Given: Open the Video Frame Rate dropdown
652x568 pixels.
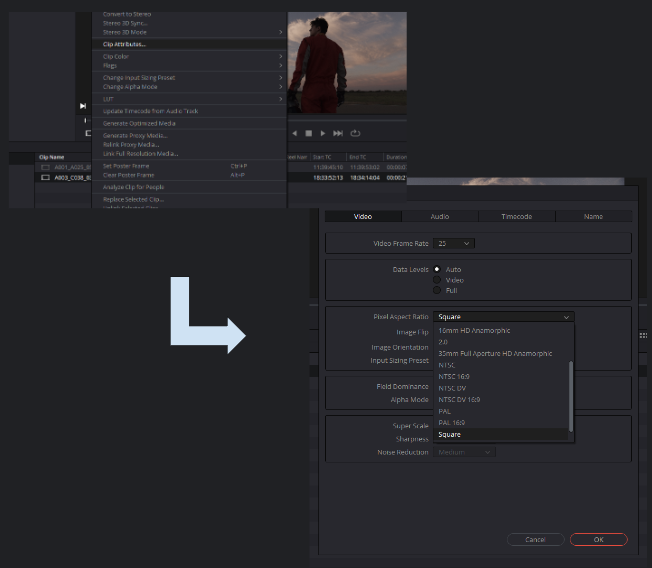Looking at the screenshot, I should pos(455,243).
